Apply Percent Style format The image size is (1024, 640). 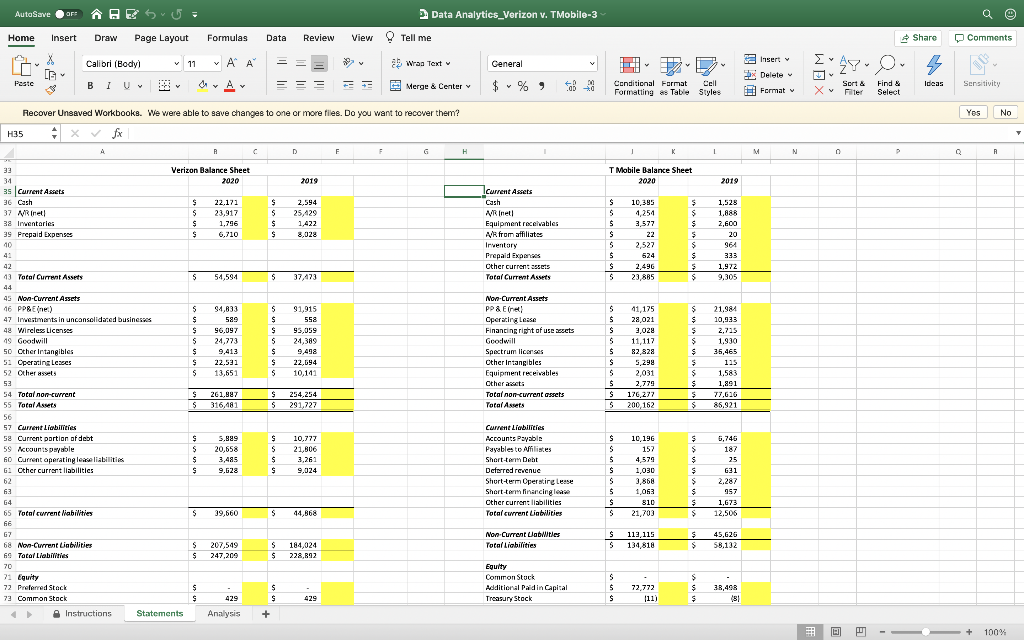(523, 86)
